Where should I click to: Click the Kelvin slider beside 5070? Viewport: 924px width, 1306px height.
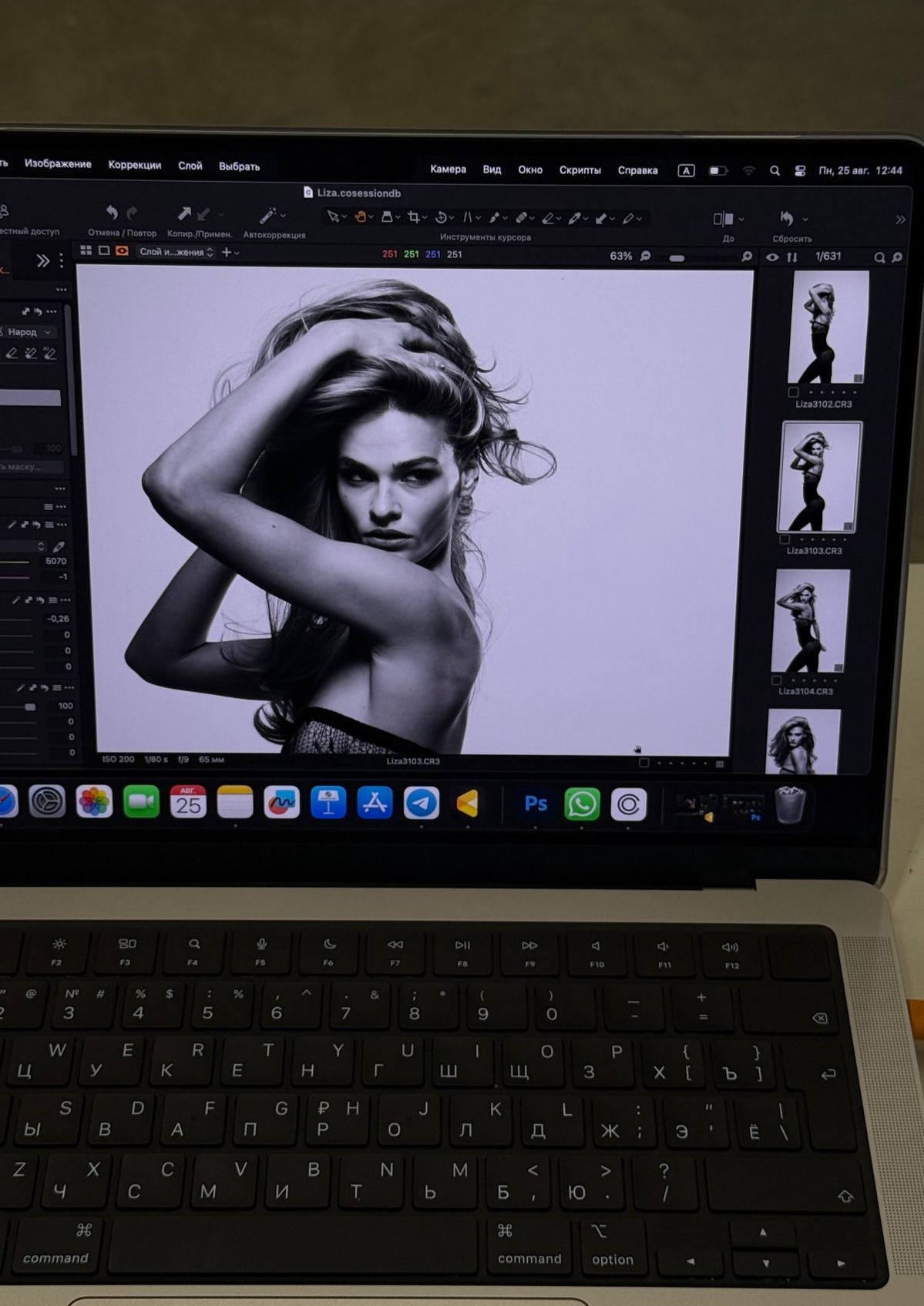[15, 562]
